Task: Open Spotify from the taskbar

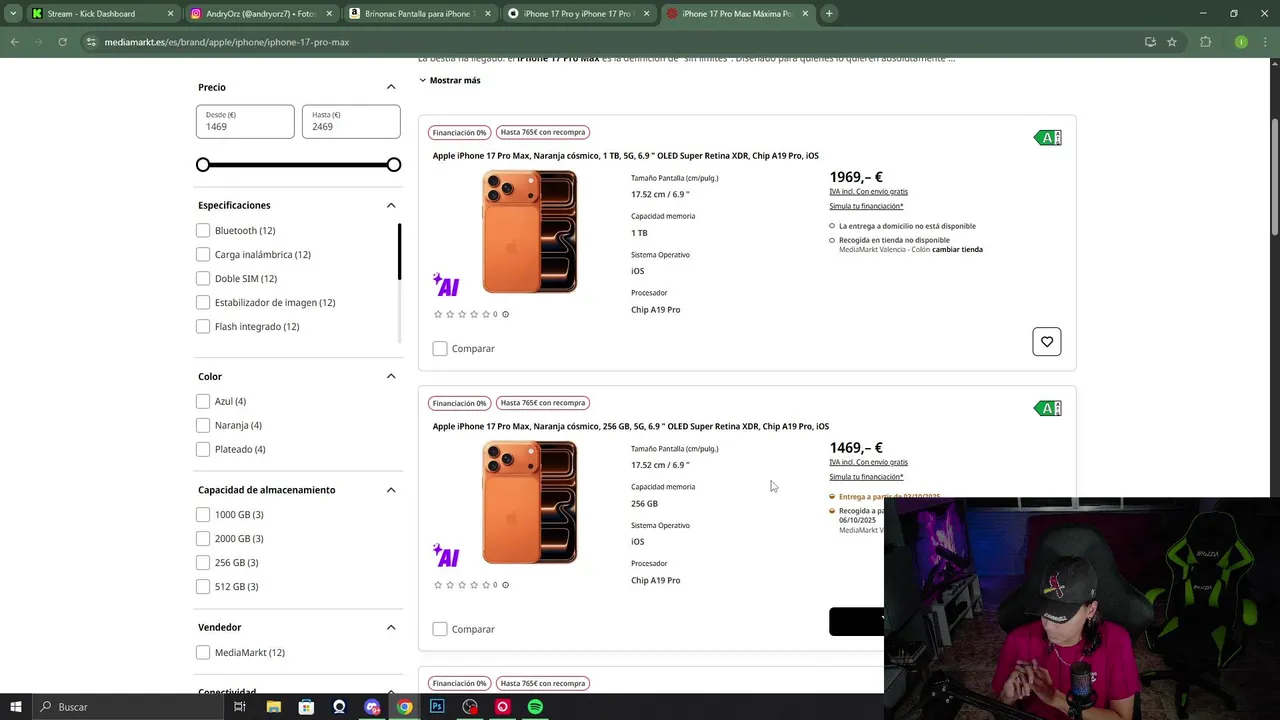Action: coord(535,707)
